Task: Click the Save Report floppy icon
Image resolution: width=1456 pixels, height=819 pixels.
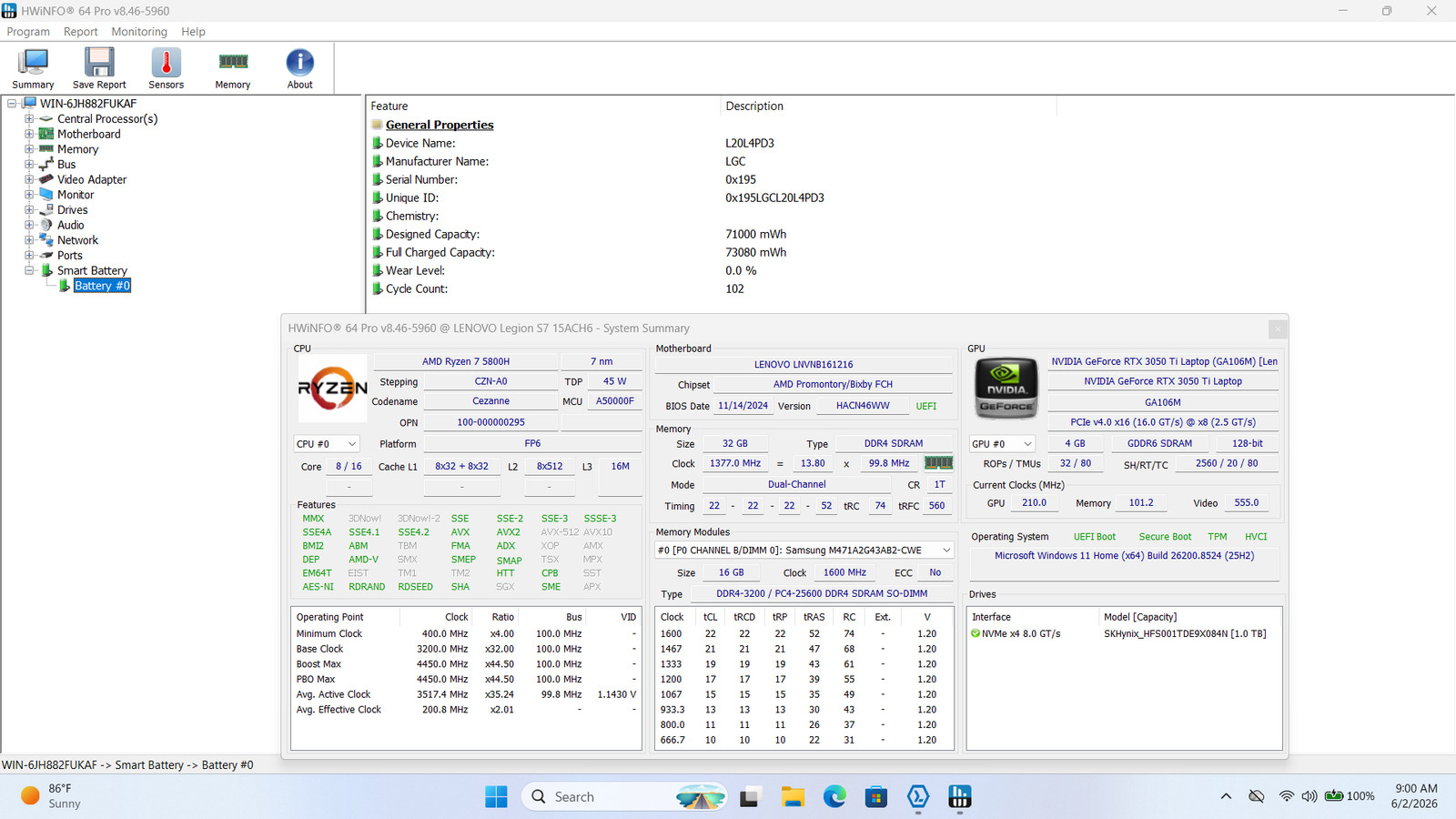Action: [99, 68]
